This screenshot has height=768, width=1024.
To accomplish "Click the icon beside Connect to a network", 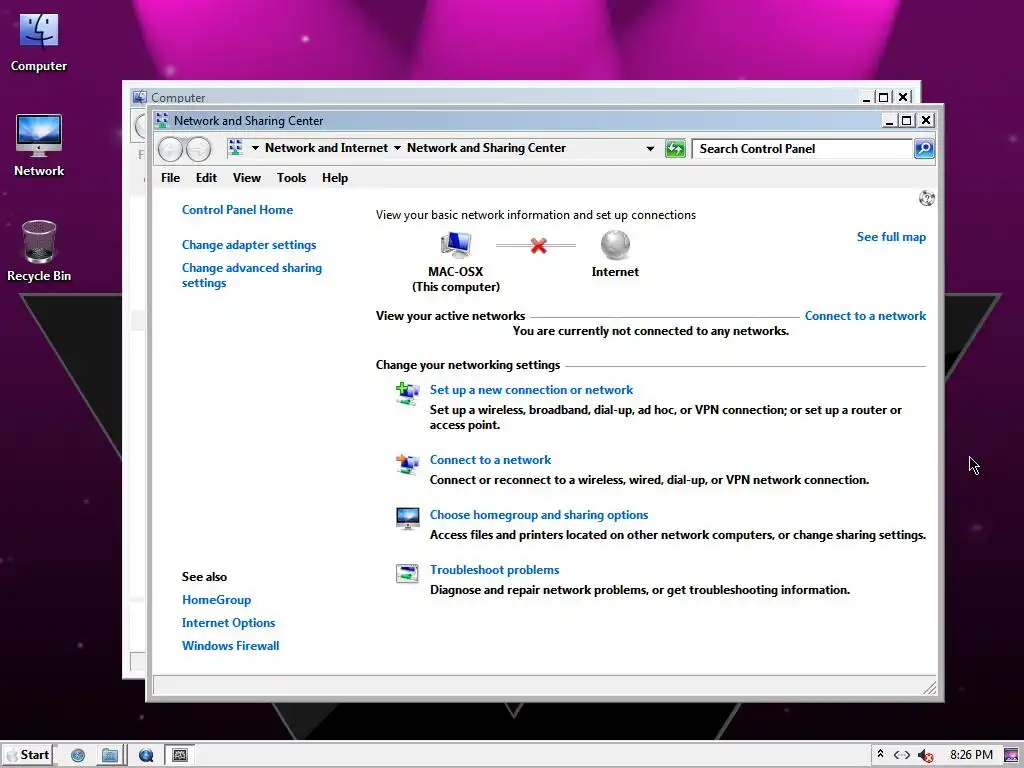I will (x=408, y=464).
